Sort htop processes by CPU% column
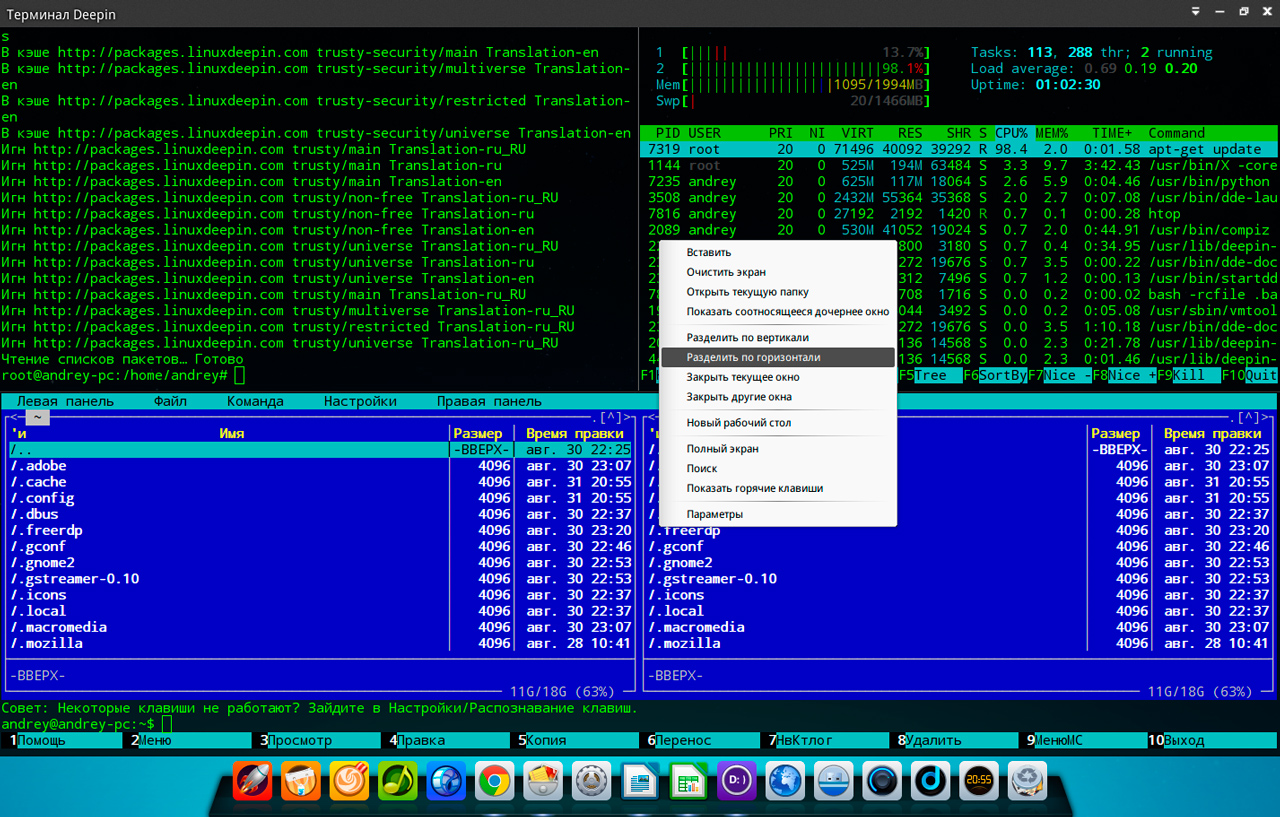This screenshot has height=817, width=1280. coord(1011,133)
